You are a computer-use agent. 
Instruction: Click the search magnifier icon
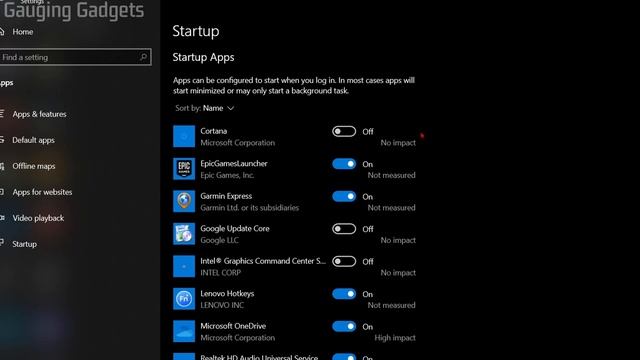coord(143,57)
